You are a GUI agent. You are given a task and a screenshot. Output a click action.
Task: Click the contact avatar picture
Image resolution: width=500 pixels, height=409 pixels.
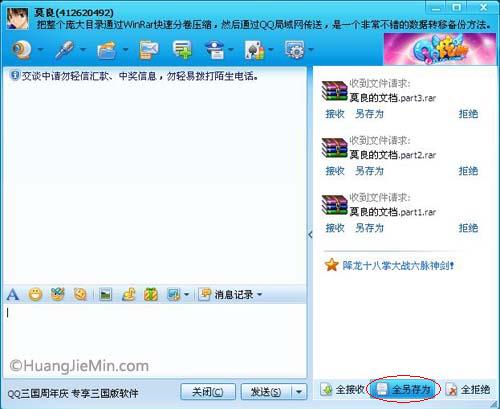(x=17, y=18)
